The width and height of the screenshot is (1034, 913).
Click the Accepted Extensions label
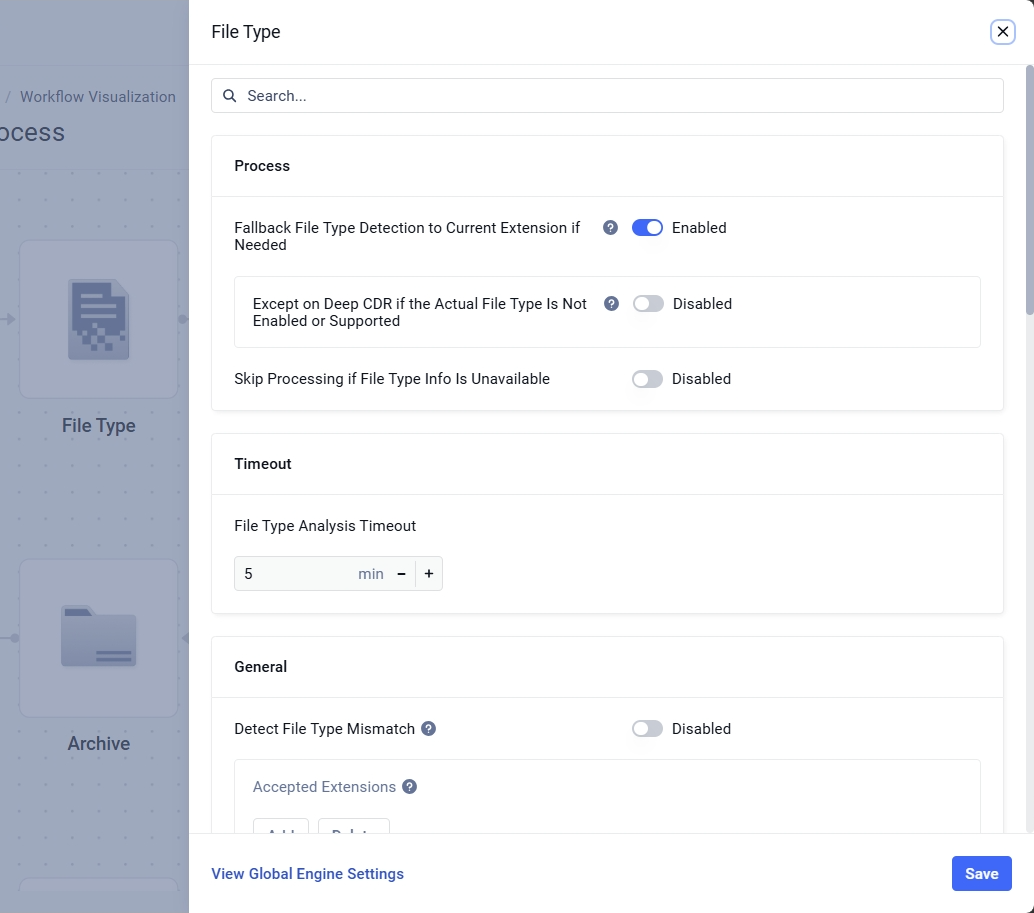coord(324,786)
